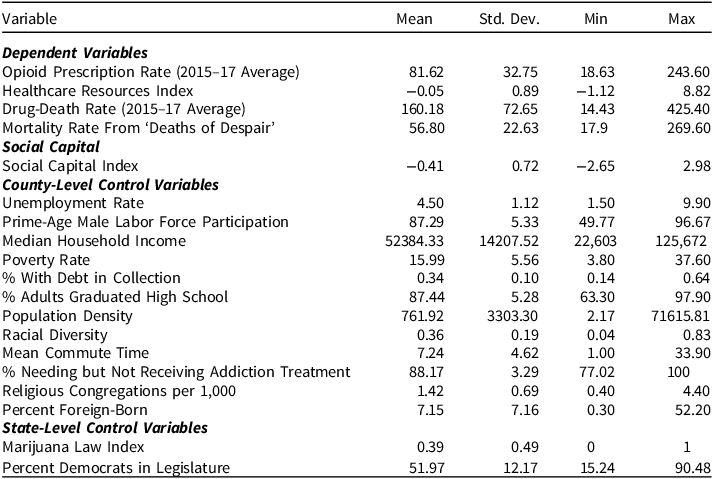Click the Unemployment Rate row label
Viewport: 713px width, 479px height.
pos(73,203)
